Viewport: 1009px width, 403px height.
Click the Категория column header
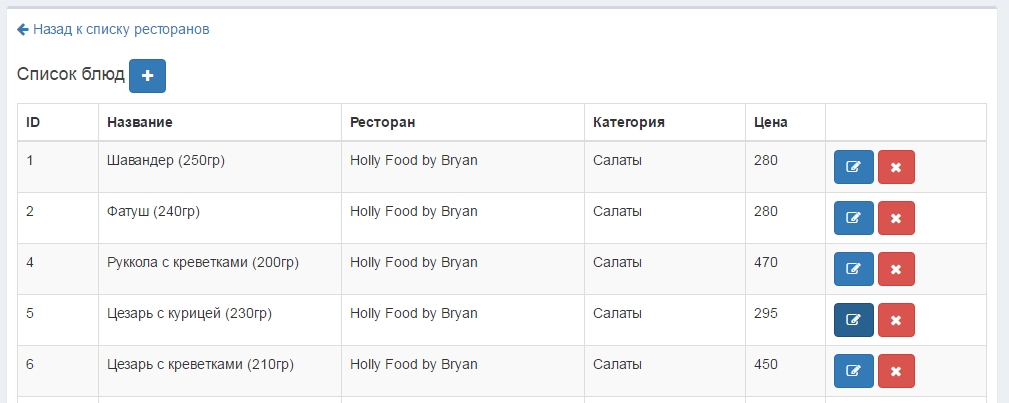tap(629, 122)
